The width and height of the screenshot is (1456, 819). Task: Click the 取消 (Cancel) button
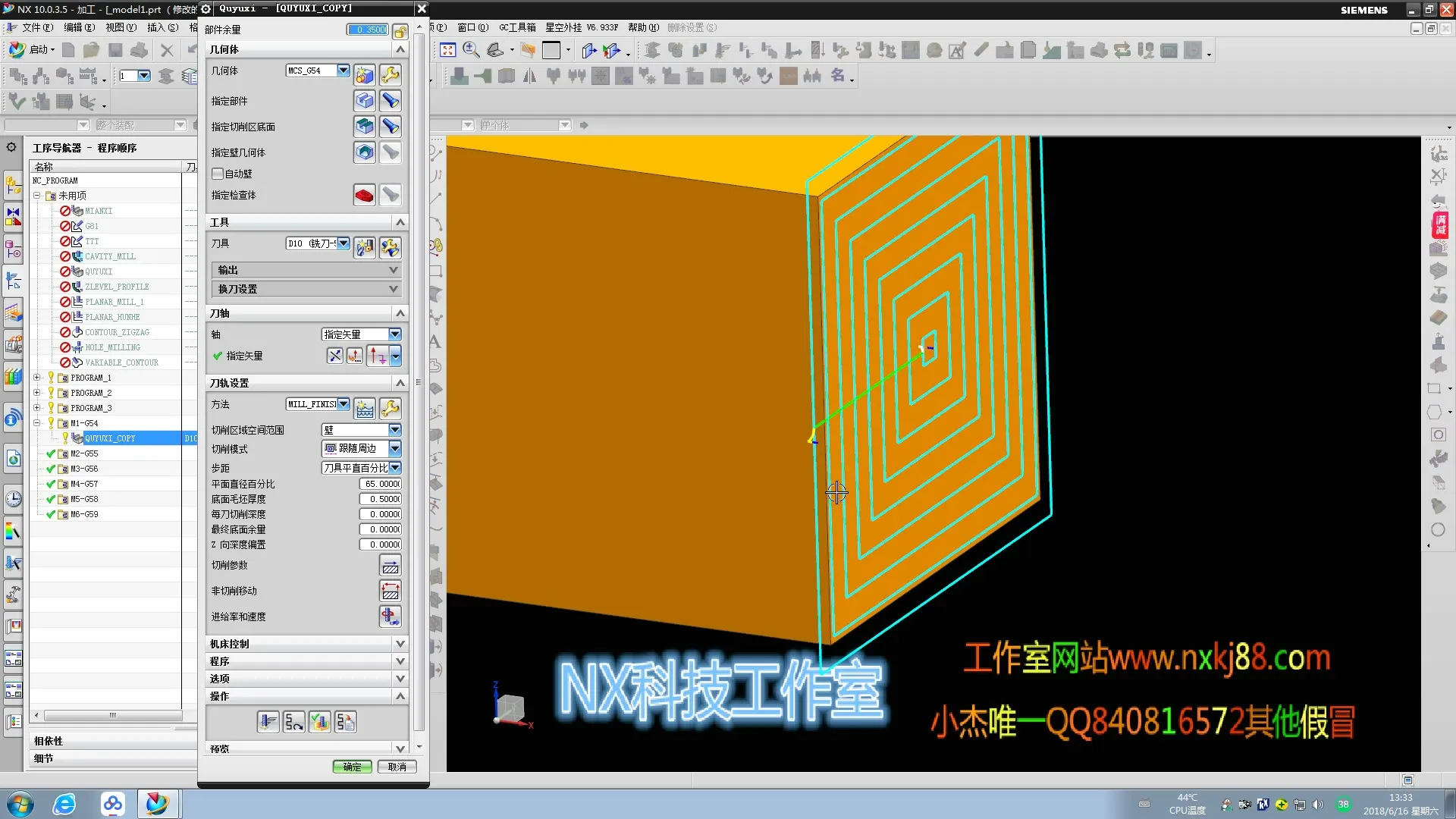click(397, 767)
